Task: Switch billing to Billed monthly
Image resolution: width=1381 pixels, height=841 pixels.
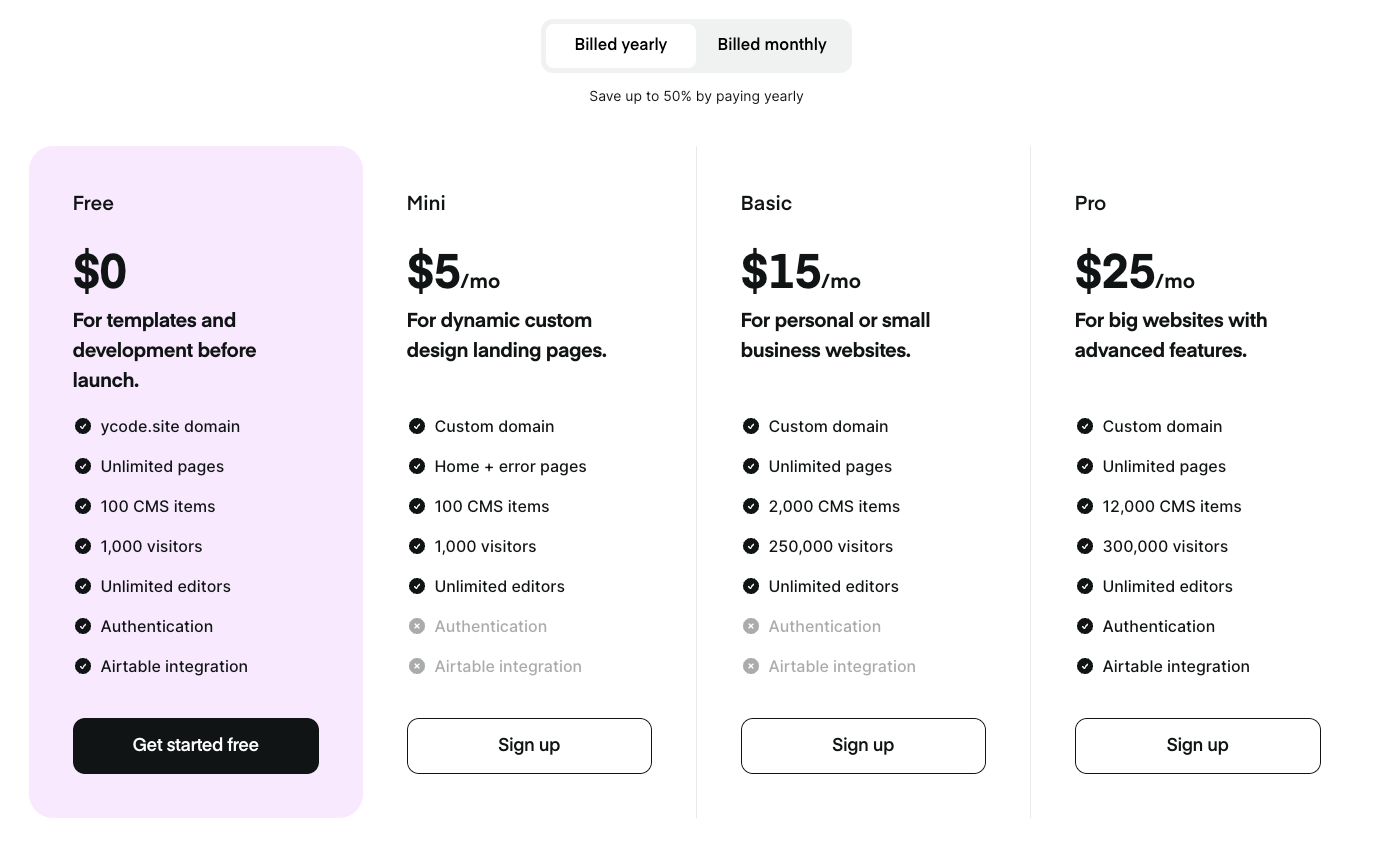Action: click(772, 45)
